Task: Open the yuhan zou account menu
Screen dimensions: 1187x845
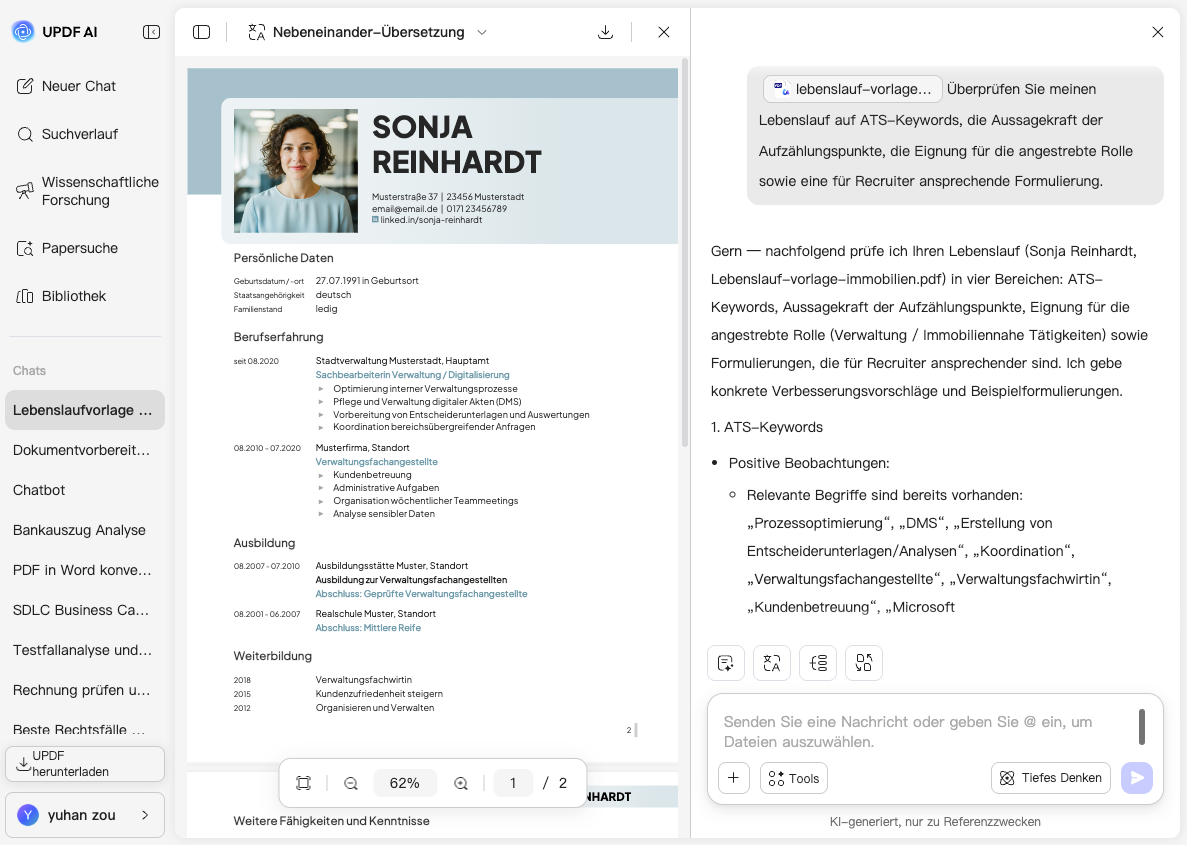Action: [x=85, y=815]
